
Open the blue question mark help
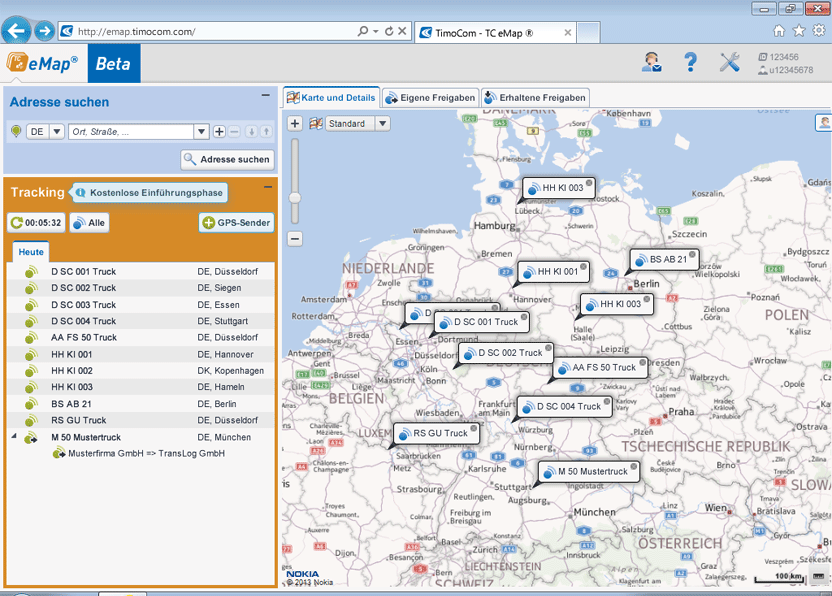pos(690,62)
